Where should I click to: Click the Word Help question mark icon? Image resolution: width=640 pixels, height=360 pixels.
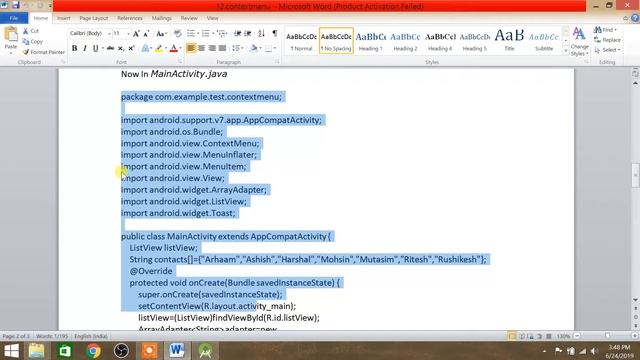[x=635, y=18]
